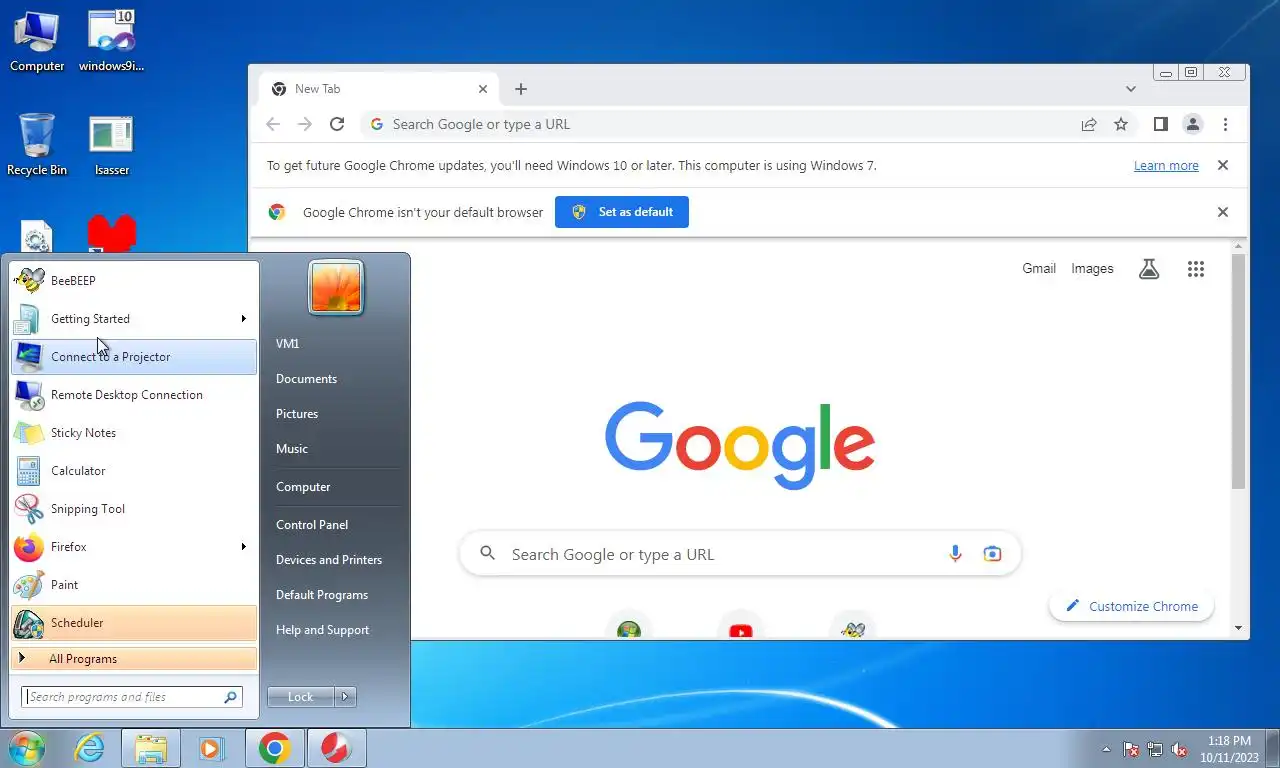Select the New Tab tab in Chrome
1280x768 pixels.
[378, 89]
